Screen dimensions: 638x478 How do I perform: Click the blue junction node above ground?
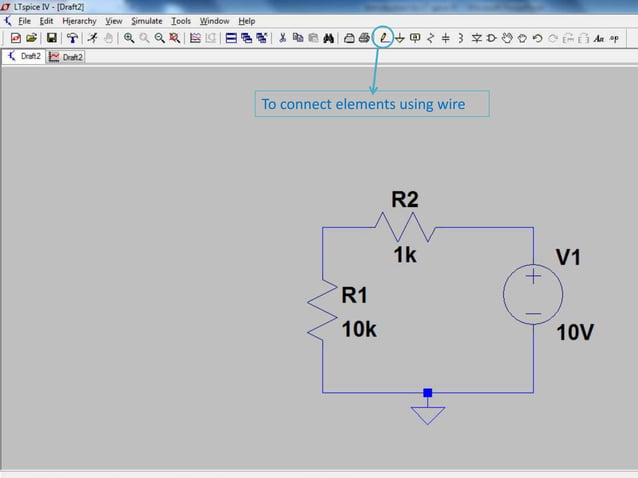tap(428, 393)
